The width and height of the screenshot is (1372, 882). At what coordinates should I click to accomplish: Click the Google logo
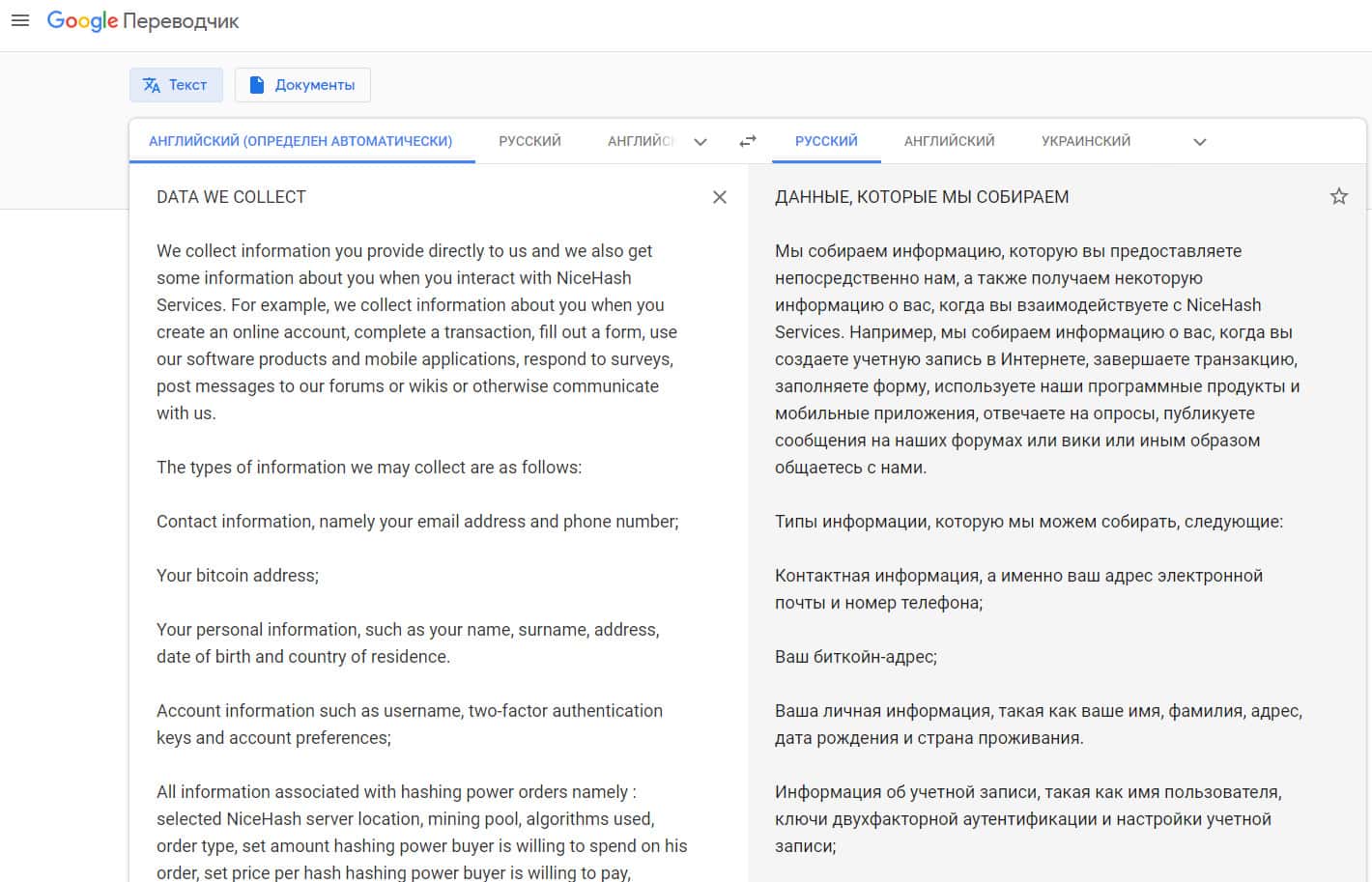(x=82, y=21)
